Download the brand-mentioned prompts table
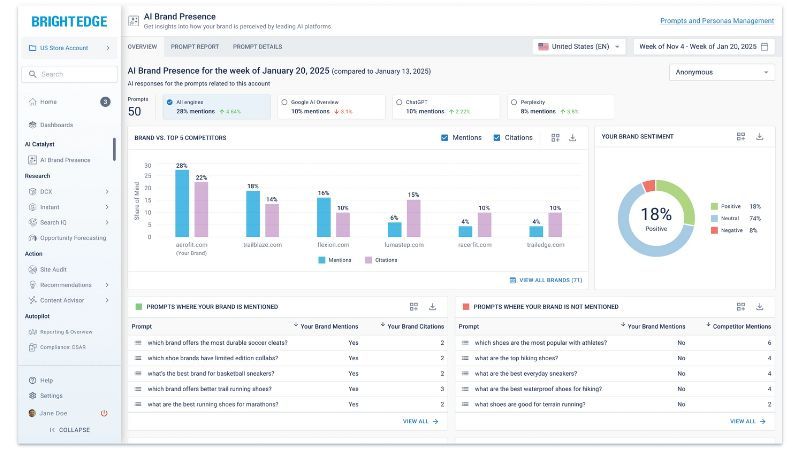This screenshot has height=450, width=800. pos(432,307)
